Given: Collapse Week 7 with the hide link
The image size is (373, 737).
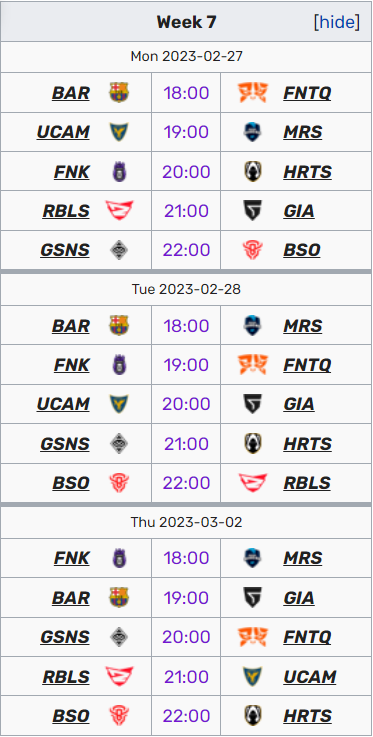Looking at the screenshot, I should click(x=337, y=22).
